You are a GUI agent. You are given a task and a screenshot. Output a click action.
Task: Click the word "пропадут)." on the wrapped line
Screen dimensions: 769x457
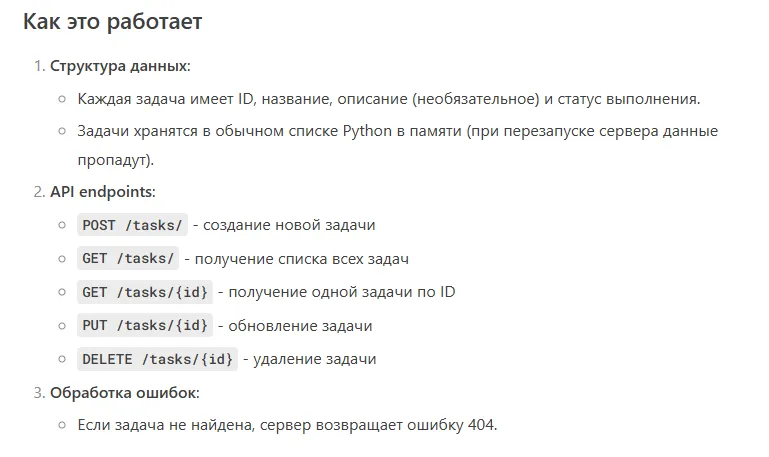116,160
